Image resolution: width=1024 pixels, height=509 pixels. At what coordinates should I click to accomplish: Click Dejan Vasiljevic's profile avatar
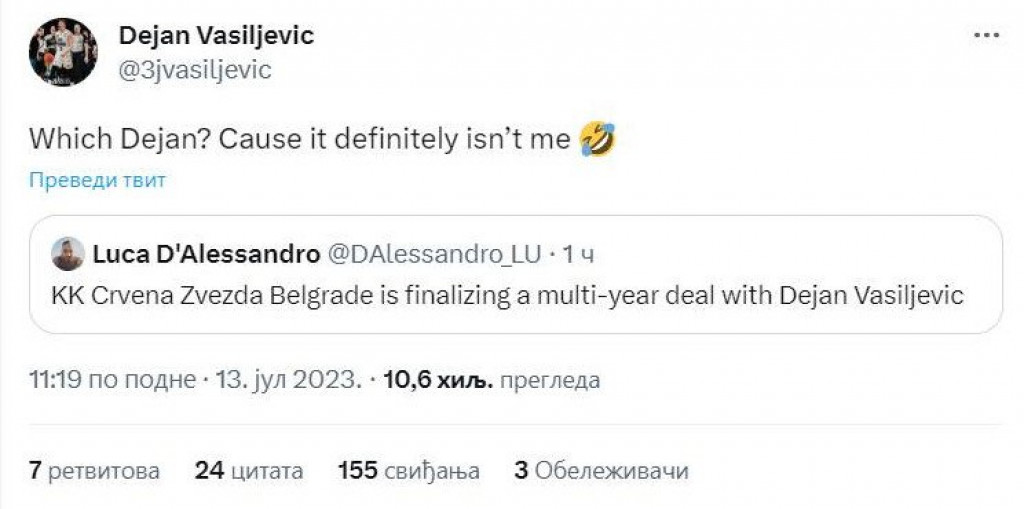[x=63, y=52]
